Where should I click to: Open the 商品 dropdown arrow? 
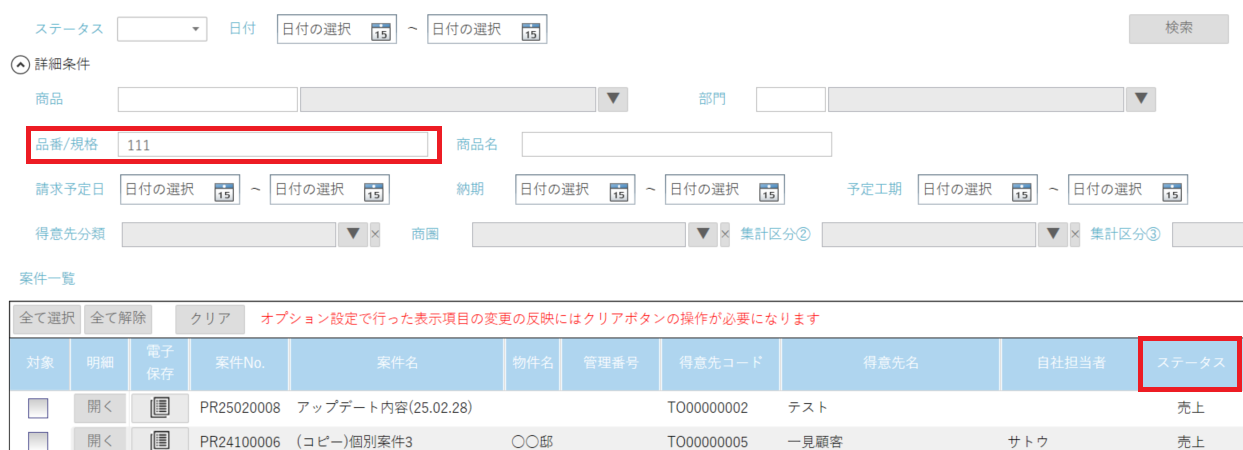[614, 99]
